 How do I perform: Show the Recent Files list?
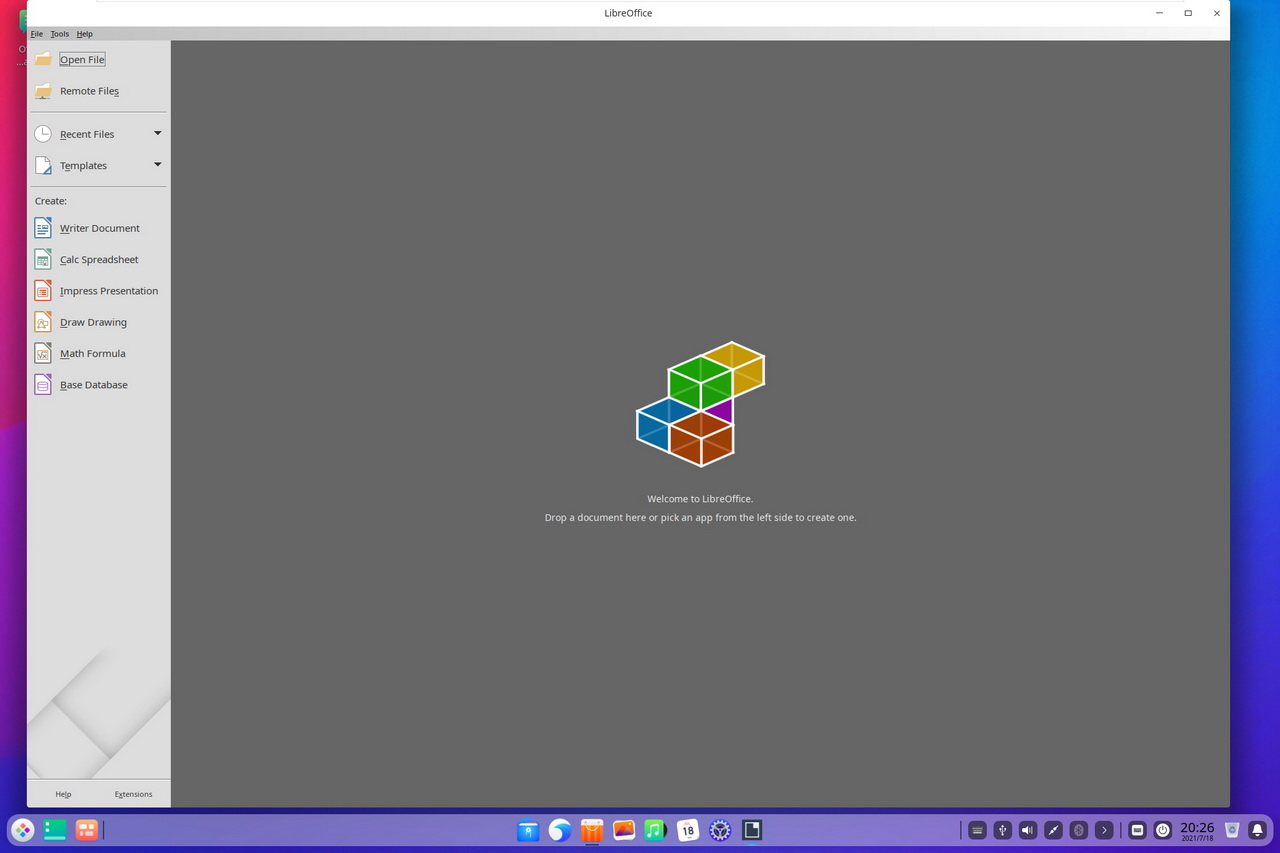coord(87,134)
